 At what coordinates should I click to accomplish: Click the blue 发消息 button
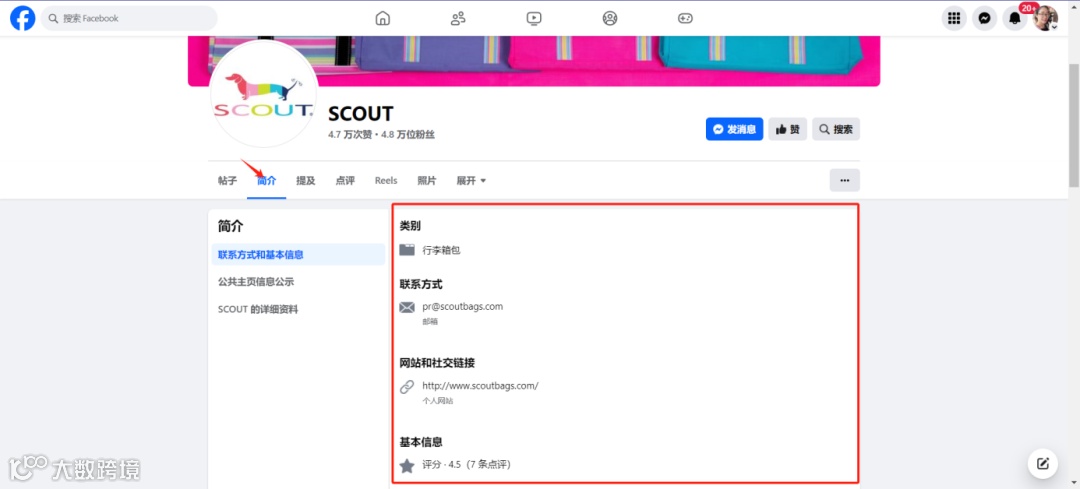(x=734, y=129)
